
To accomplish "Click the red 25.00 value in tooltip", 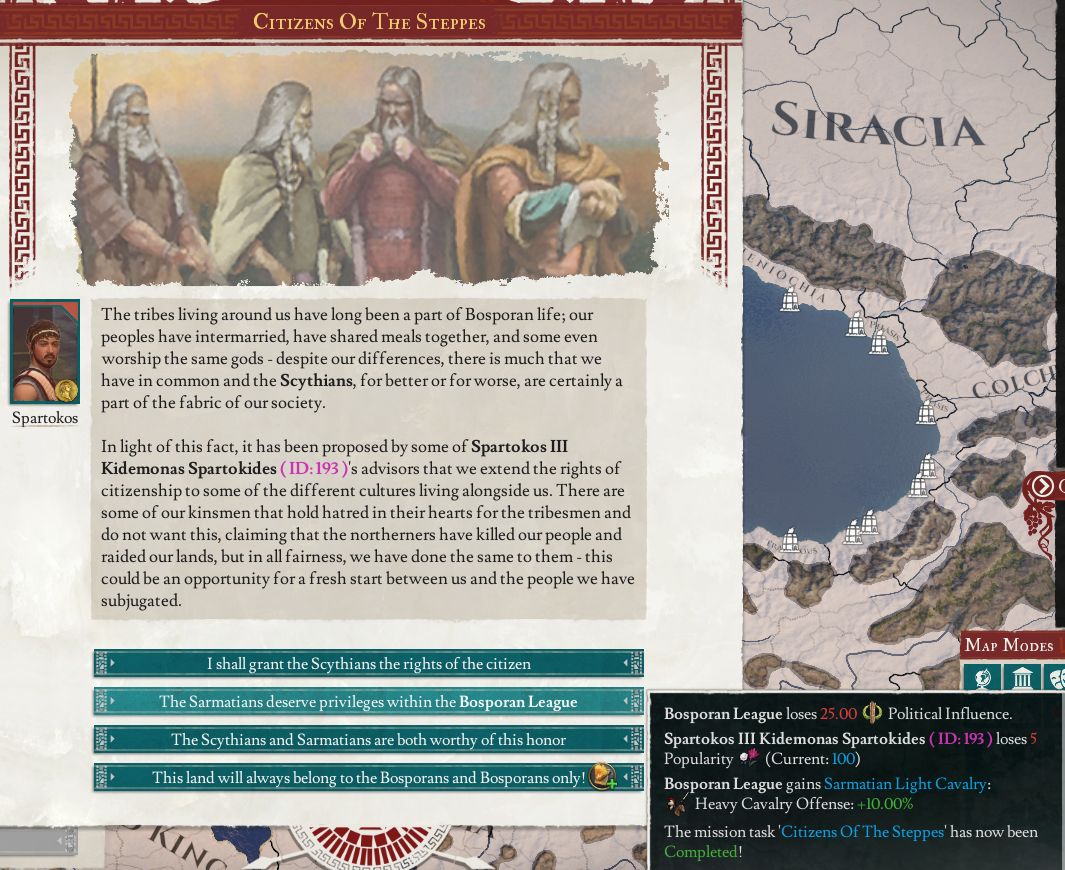I will tap(838, 714).
